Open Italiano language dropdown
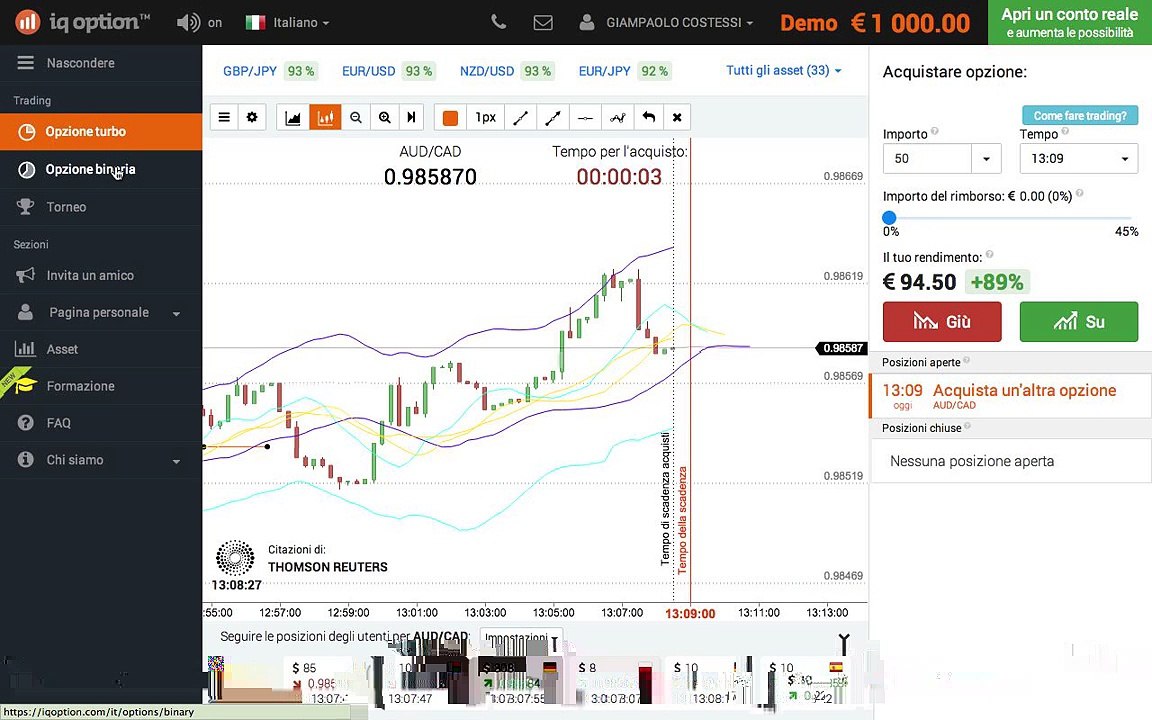The image size is (1152, 720). [x=287, y=23]
